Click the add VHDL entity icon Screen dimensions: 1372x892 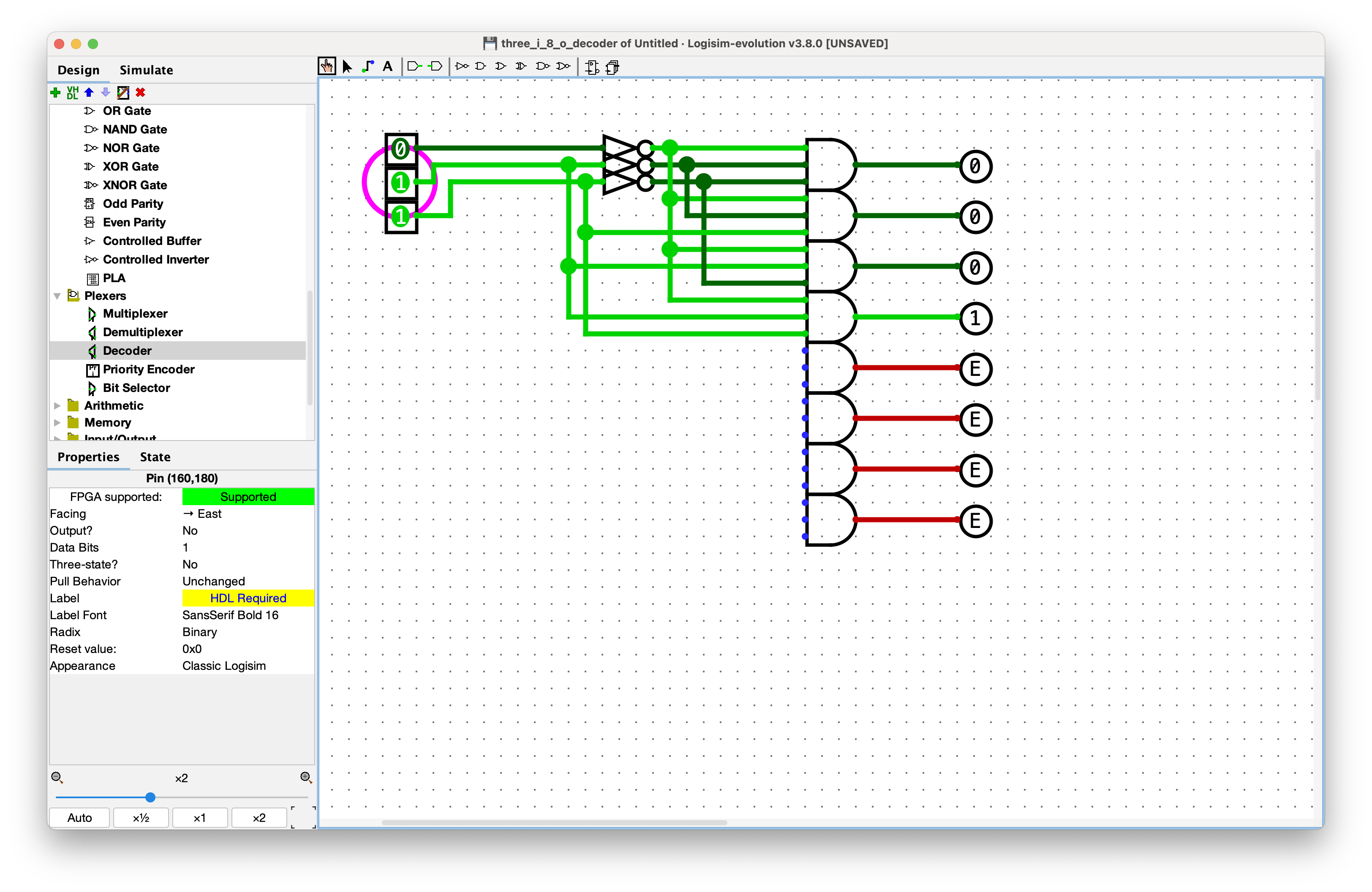[73, 93]
